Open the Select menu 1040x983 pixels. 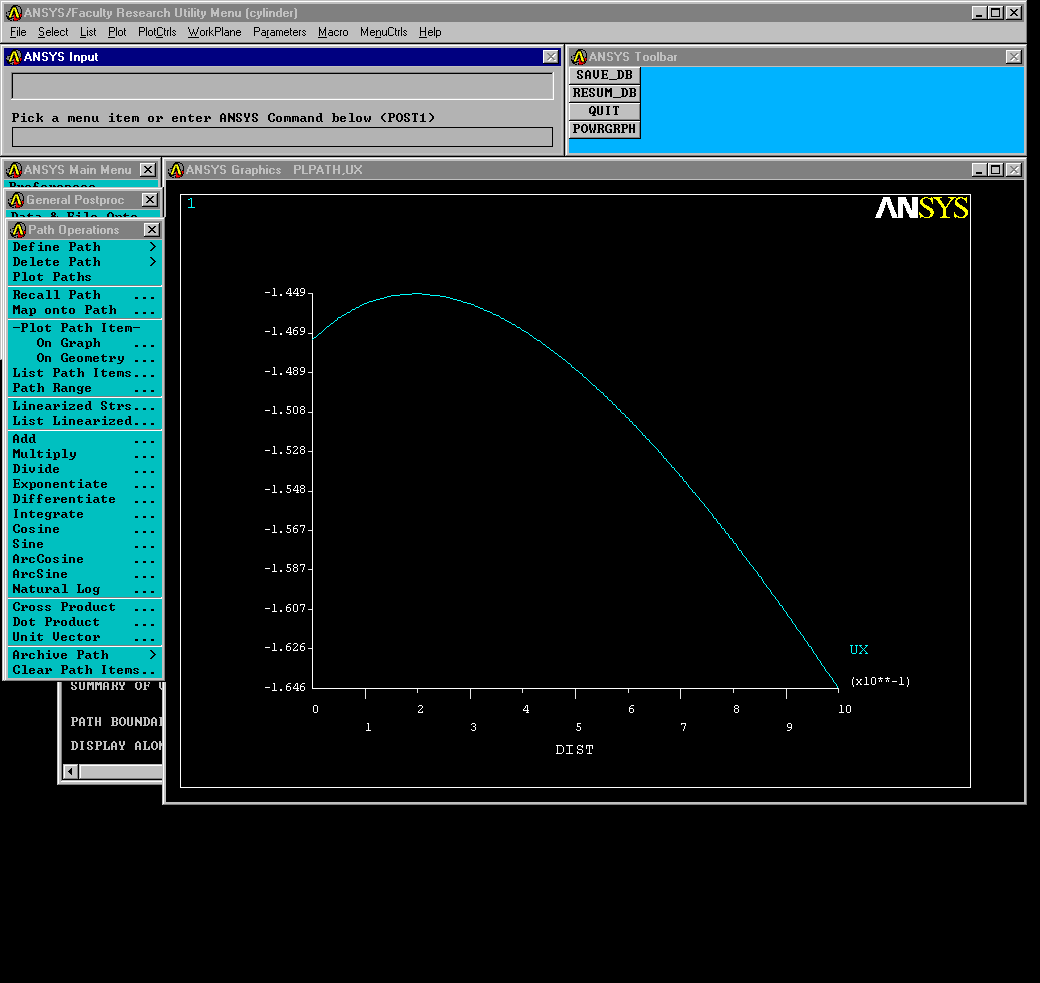click(x=53, y=32)
